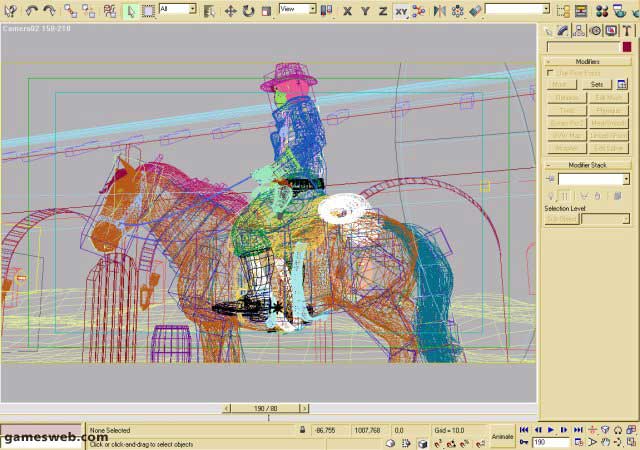Restrict transform to the XY plane

[x=400, y=10]
